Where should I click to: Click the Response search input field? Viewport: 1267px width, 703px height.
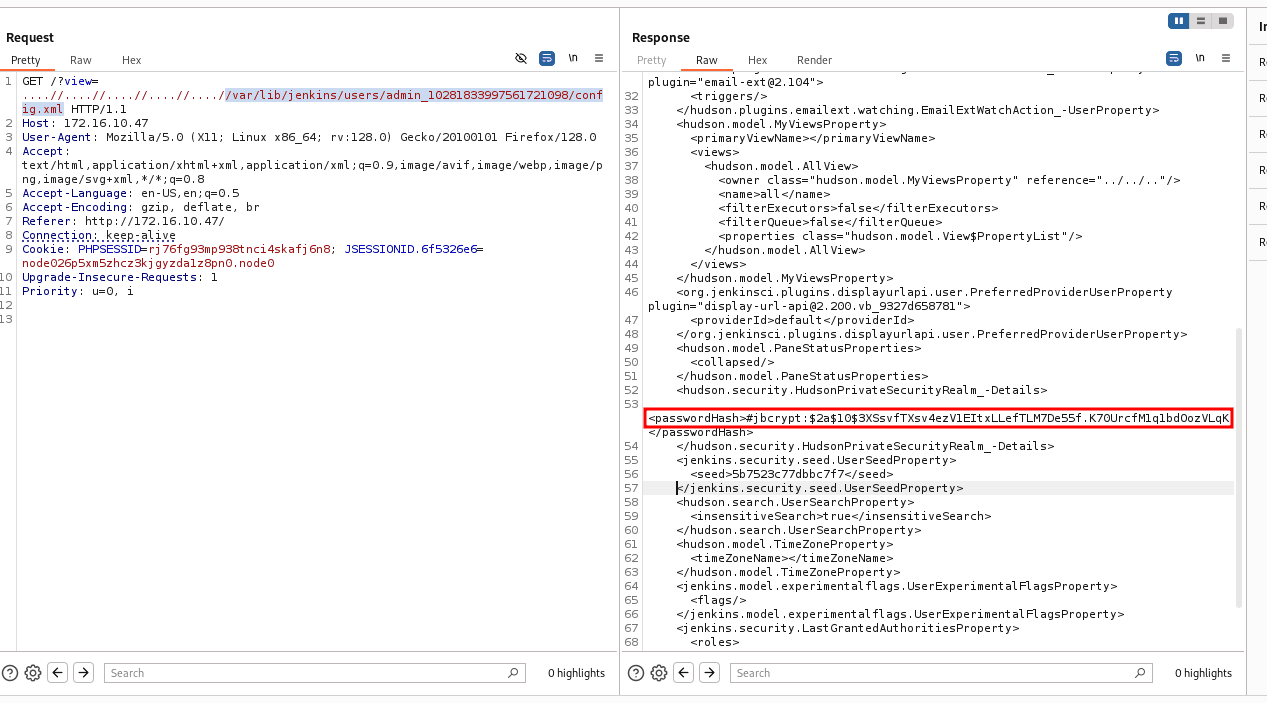tap(940, 673)
